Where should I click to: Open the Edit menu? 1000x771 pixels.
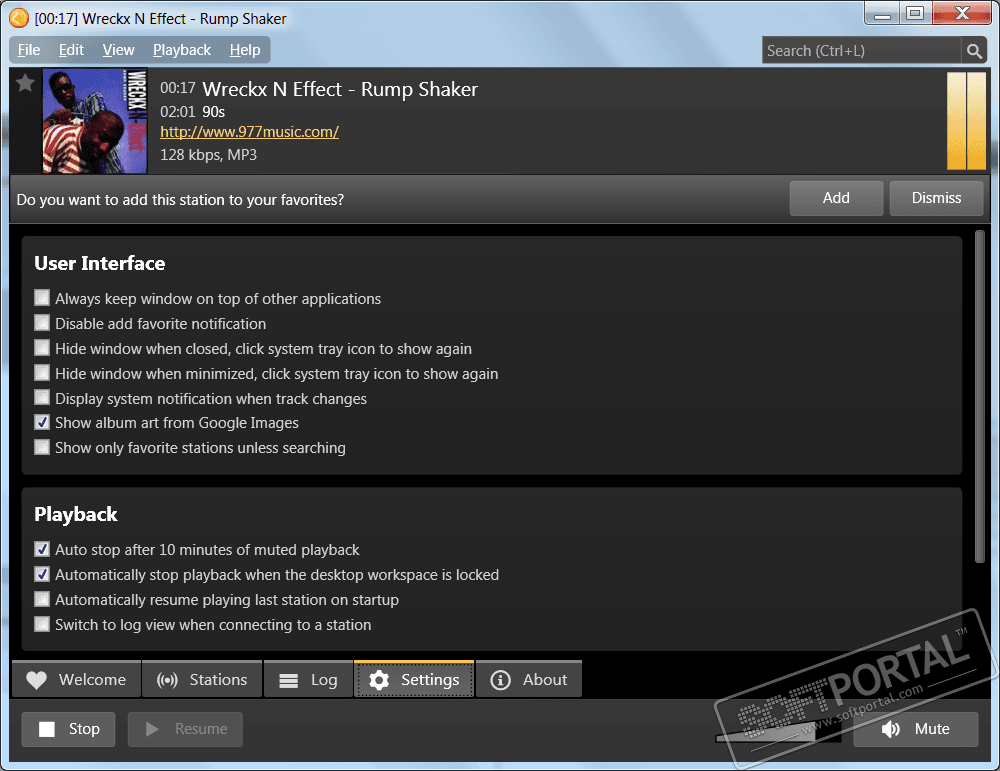coord(71,50)
